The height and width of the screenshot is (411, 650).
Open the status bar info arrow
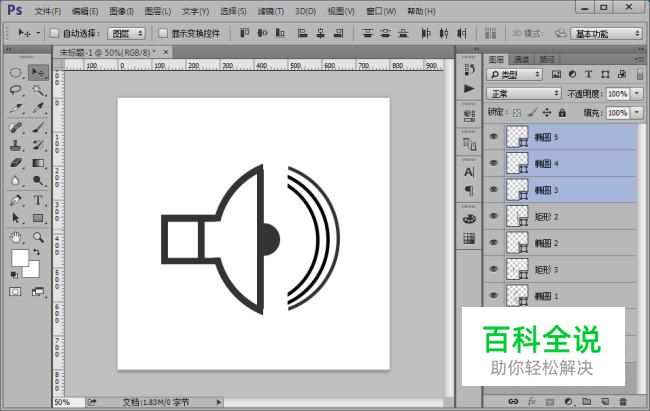[x=219, y=402]
